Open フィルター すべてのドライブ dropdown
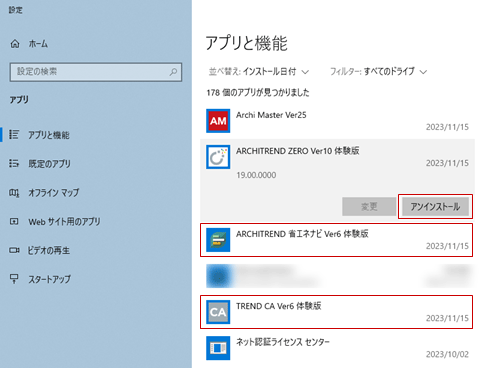 pyautogui.click(x=378, y=71)
